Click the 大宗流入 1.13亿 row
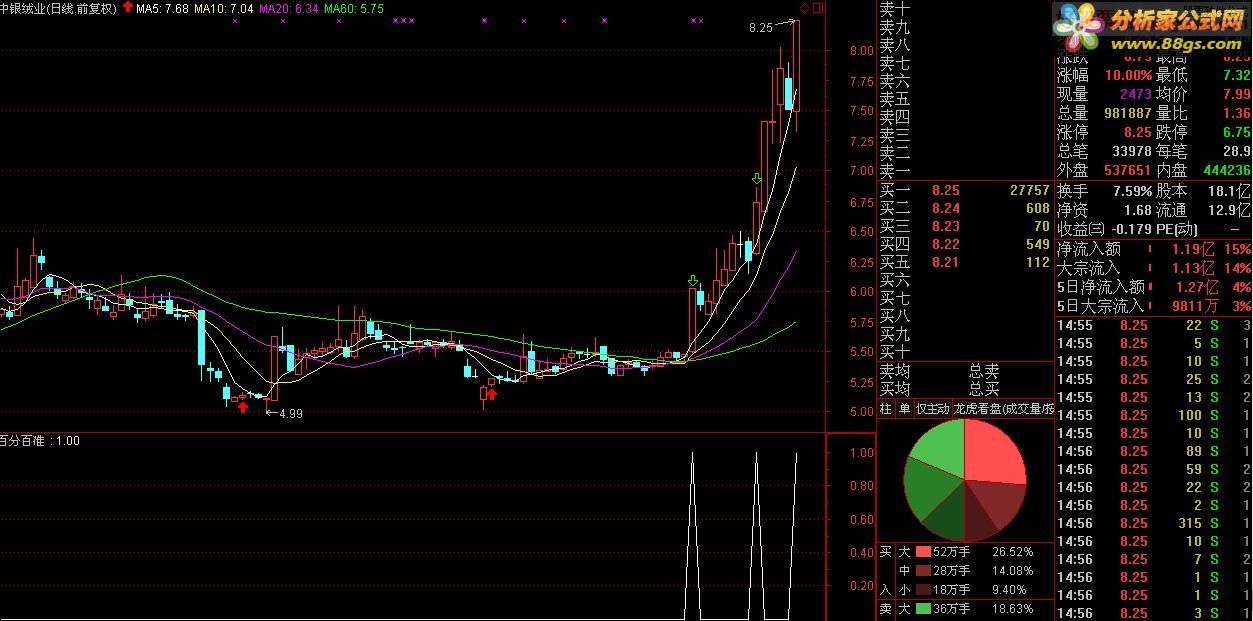Viewport: 1253px width, 621px height. [x=1154, y=268]
